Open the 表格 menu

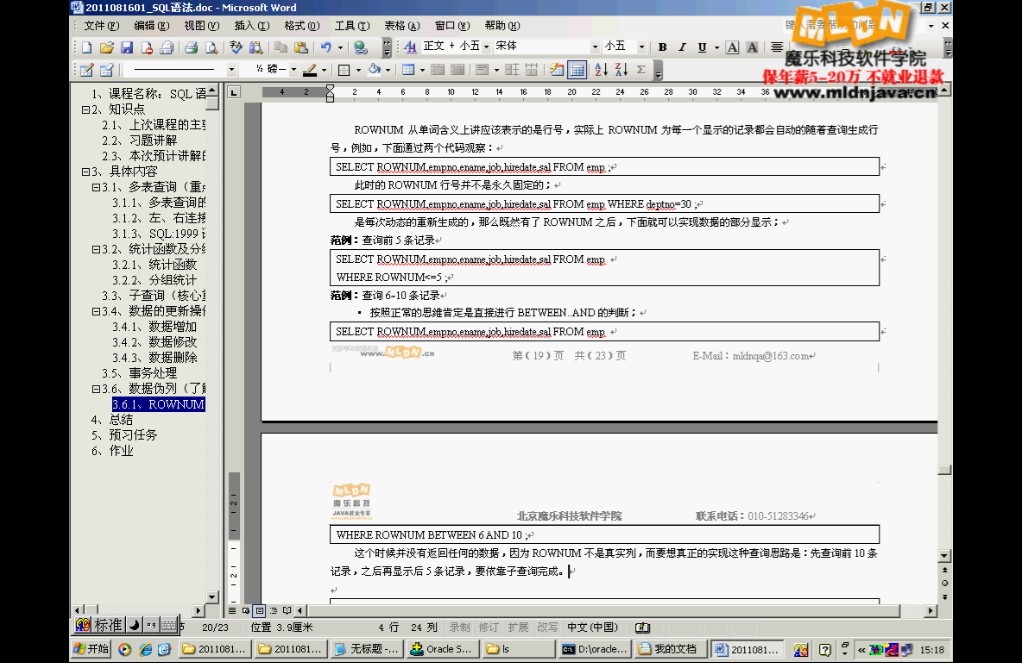(x=402, y=25)
